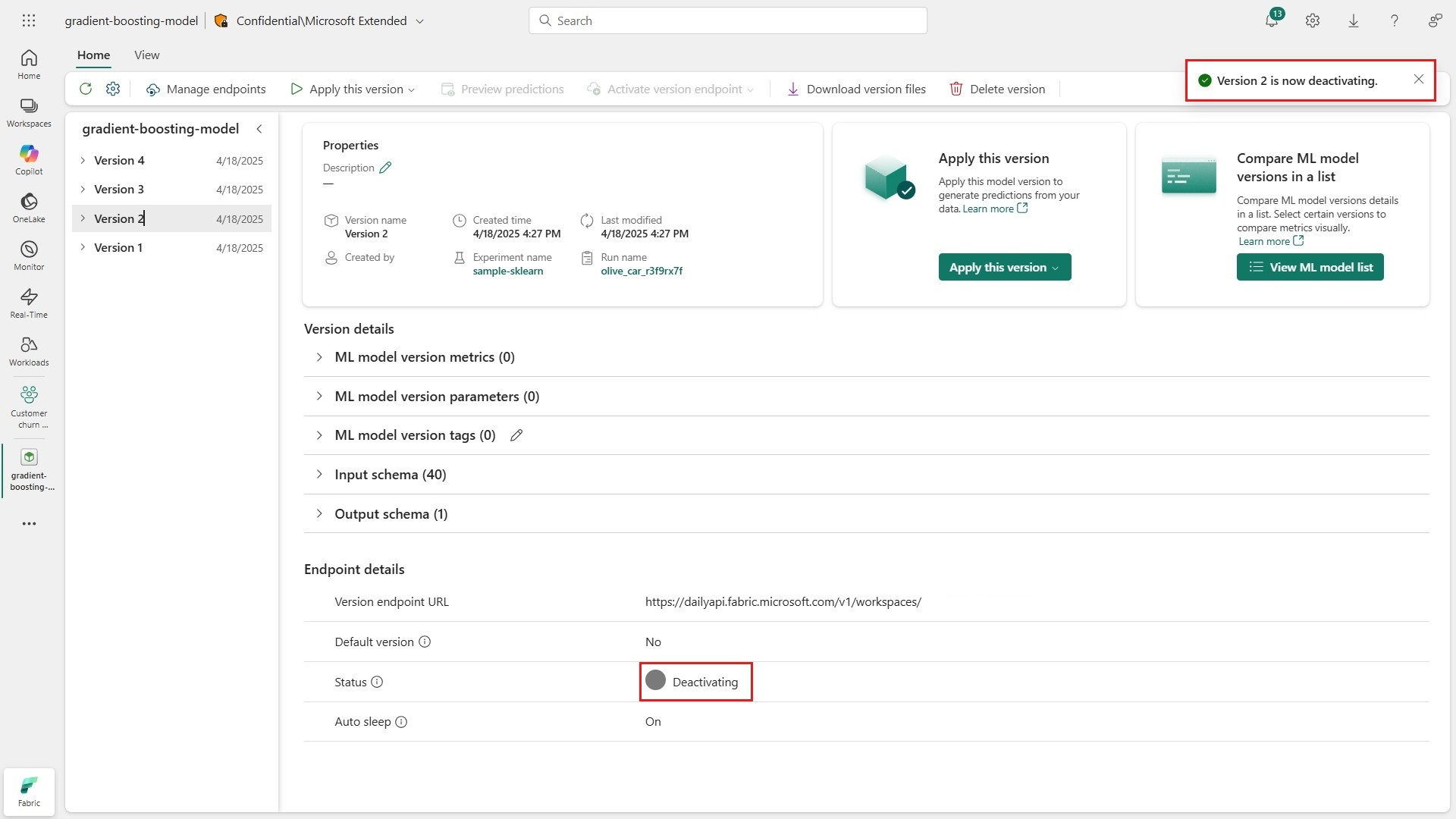The width and height of the screenshot is (1456, 819).
Task: Open the app launcher grid icon
Action: 29,20
